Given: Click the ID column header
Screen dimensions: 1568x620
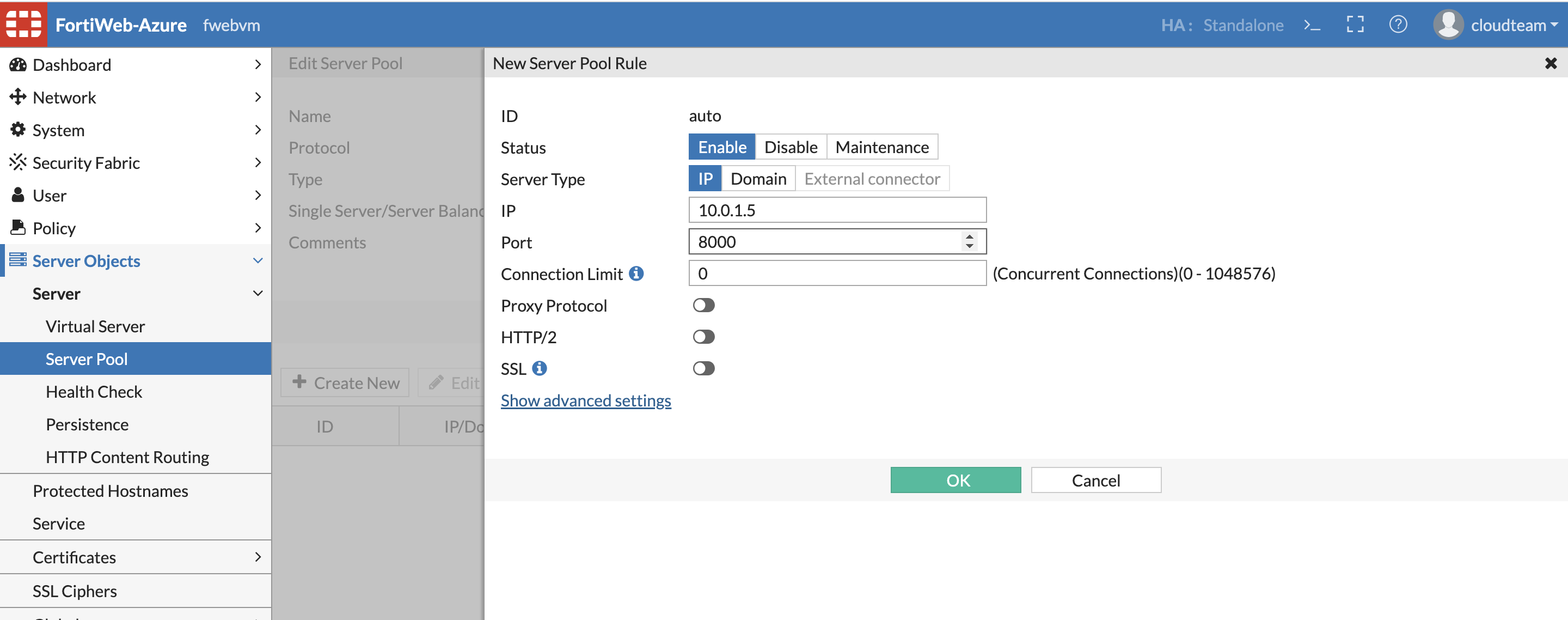Looking at the screenshot, I should (x=324, y=427).
